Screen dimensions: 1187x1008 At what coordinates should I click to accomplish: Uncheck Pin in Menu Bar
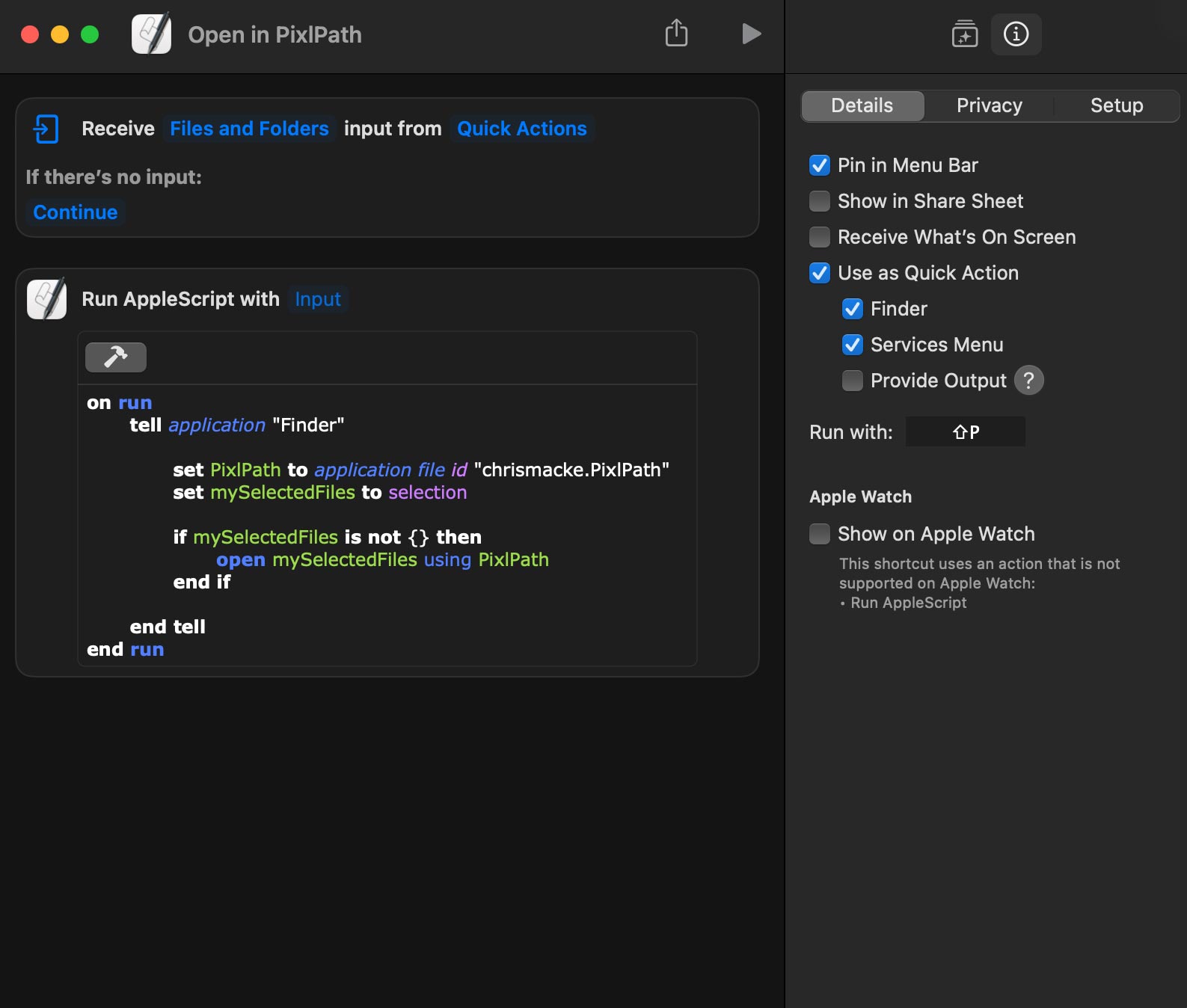point(820,165)
